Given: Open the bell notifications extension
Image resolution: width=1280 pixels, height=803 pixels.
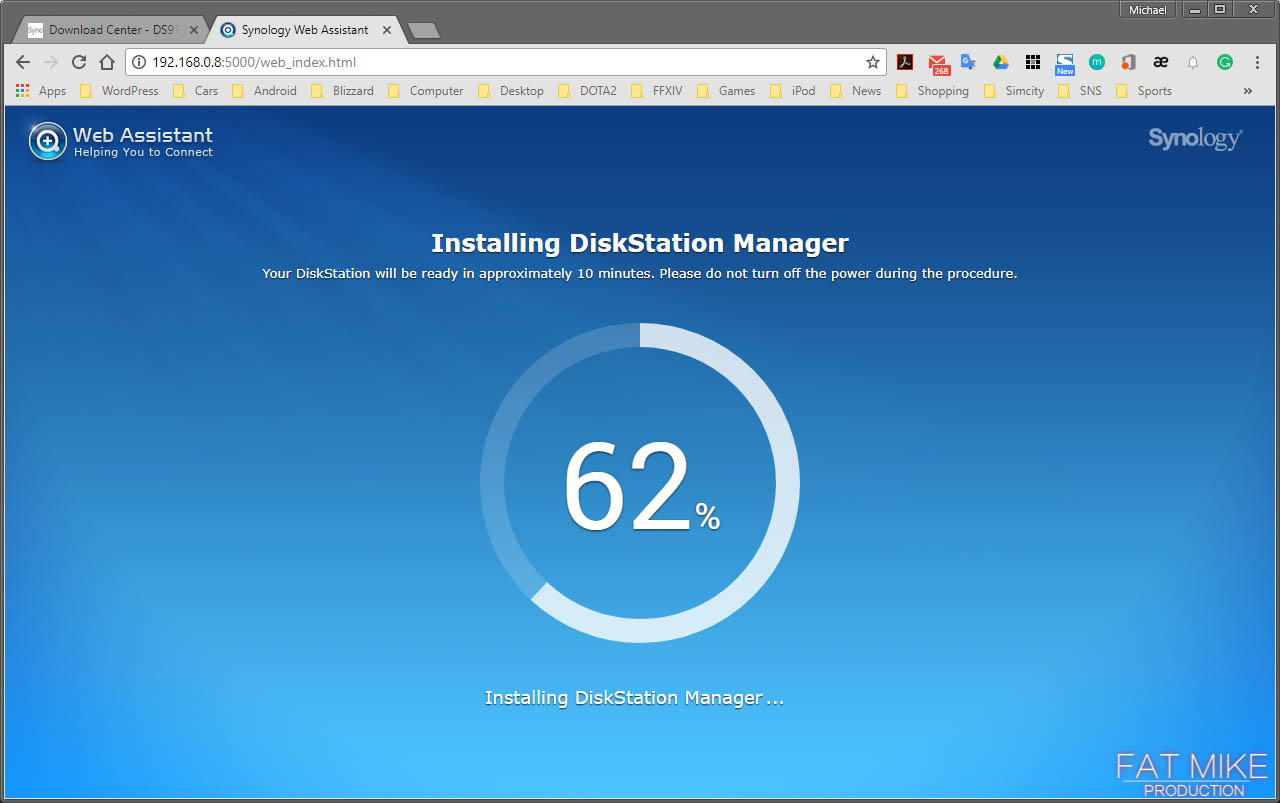Looking at the screenshot, I should point(1193,62).
